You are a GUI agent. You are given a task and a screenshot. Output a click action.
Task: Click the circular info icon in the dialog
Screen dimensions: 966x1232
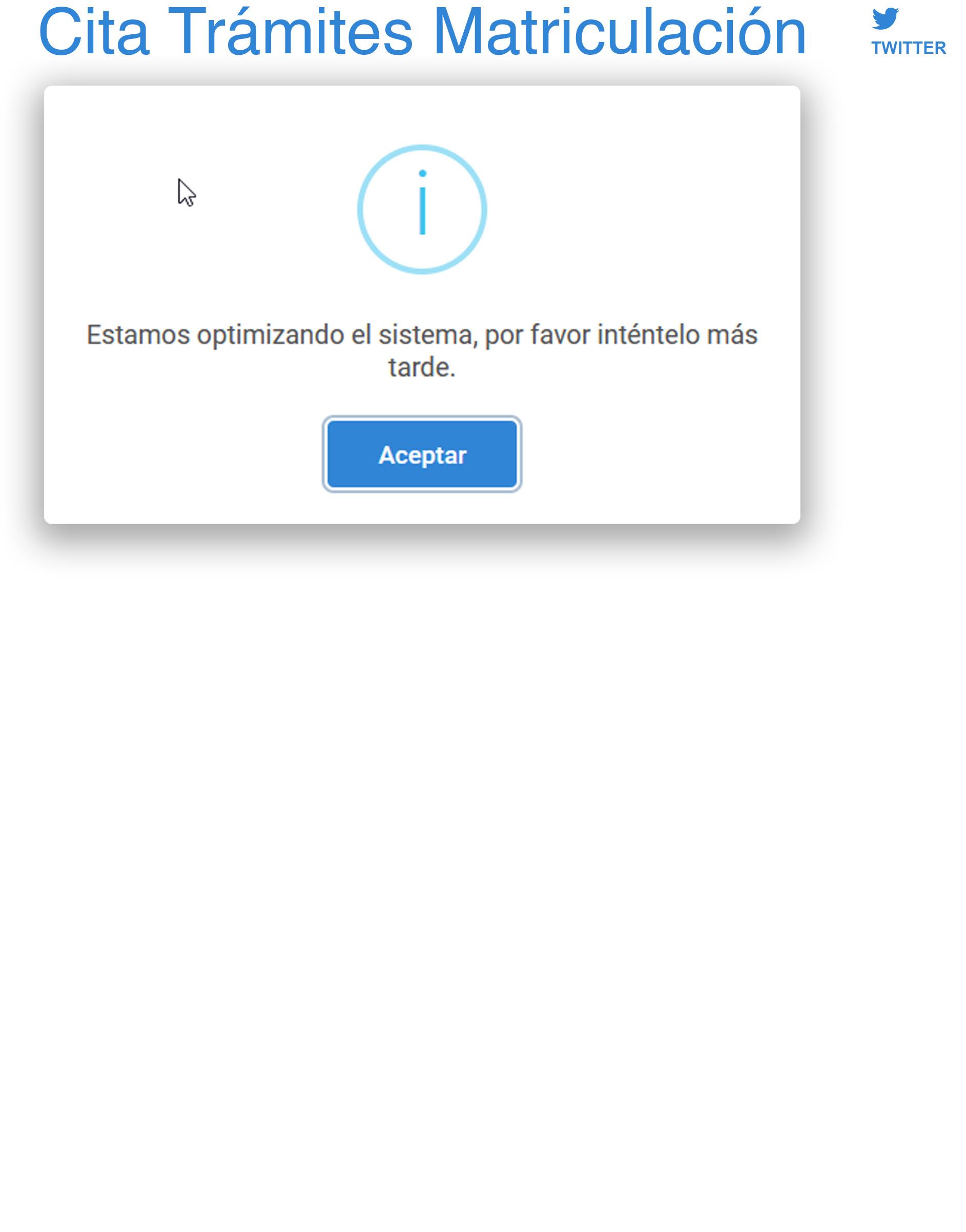(422, 209)
